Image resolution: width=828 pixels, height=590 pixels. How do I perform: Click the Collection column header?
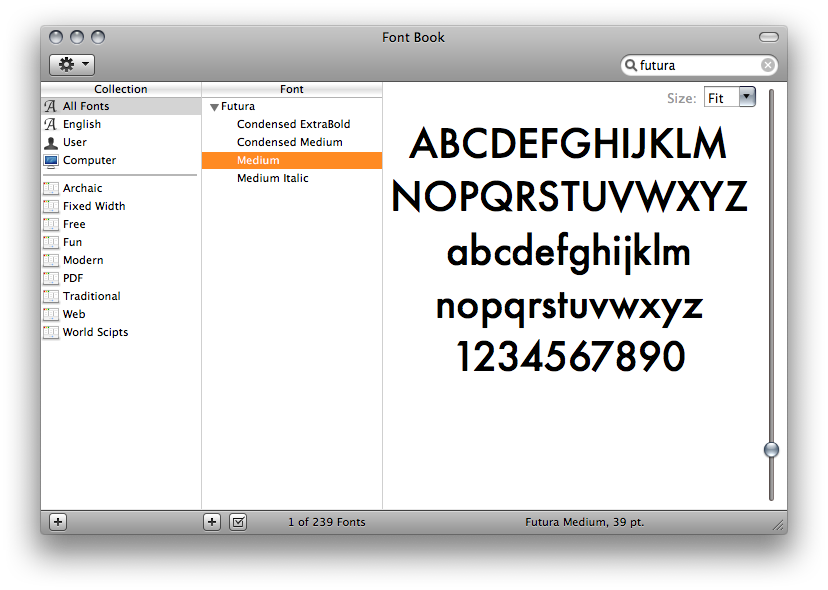point(121,89)
